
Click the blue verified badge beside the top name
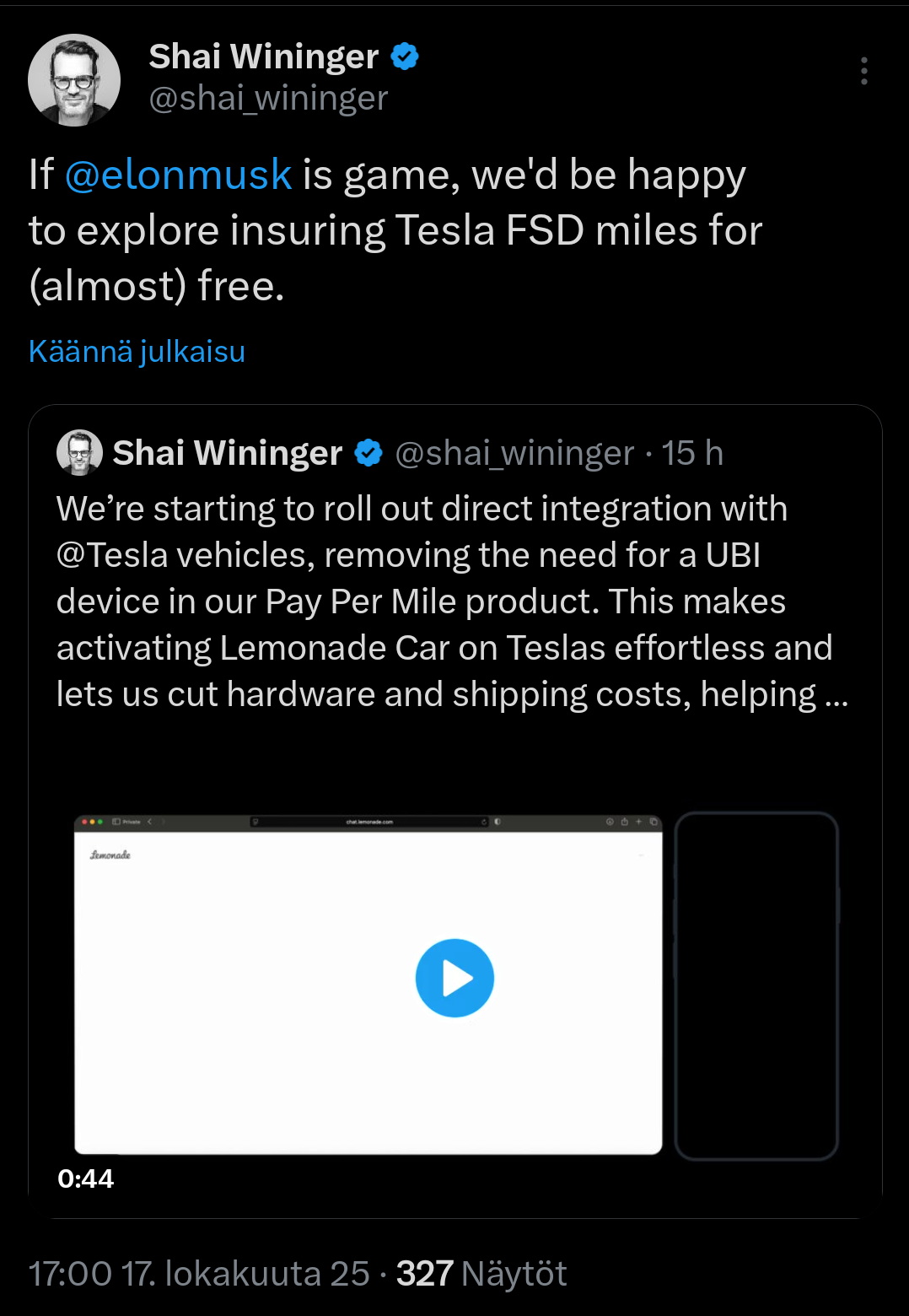[406, 57]
